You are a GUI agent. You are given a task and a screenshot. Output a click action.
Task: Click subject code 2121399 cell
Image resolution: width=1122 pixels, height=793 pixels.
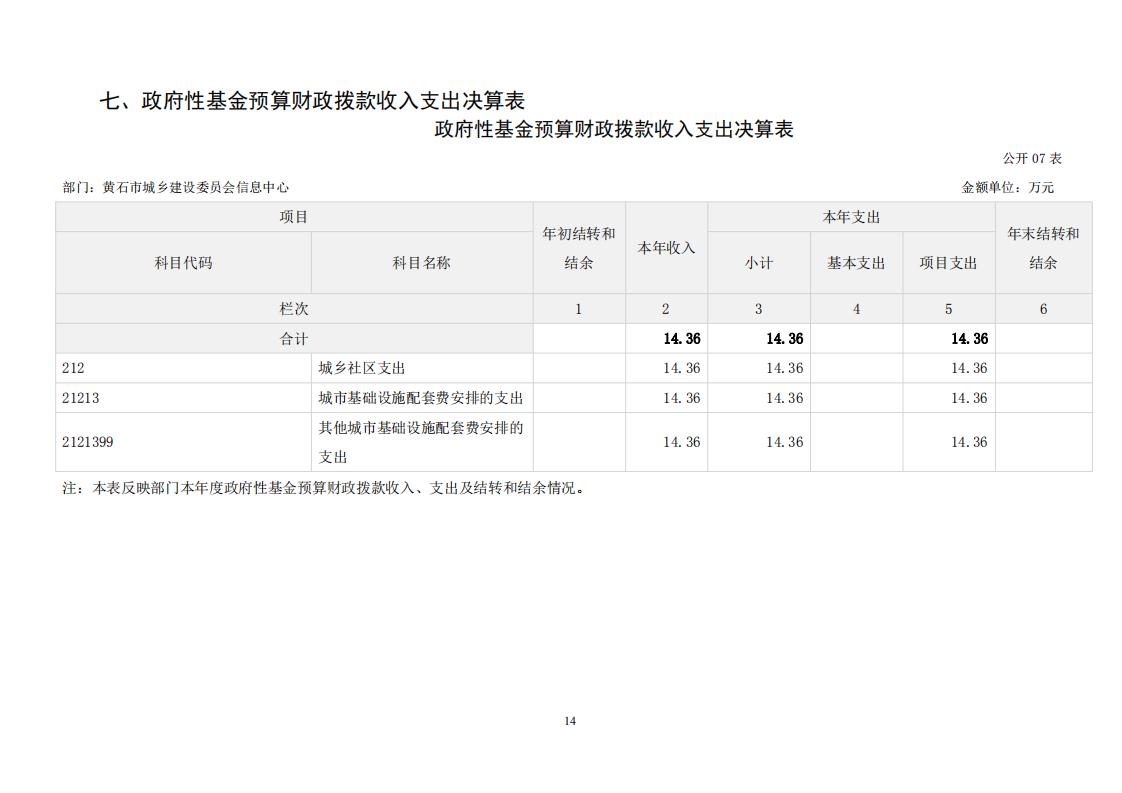tap(87, 442)
